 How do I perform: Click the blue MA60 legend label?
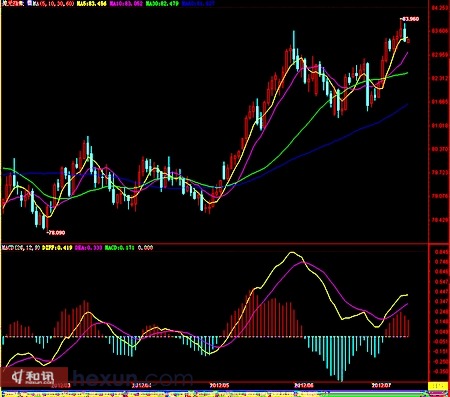[199, 3]
